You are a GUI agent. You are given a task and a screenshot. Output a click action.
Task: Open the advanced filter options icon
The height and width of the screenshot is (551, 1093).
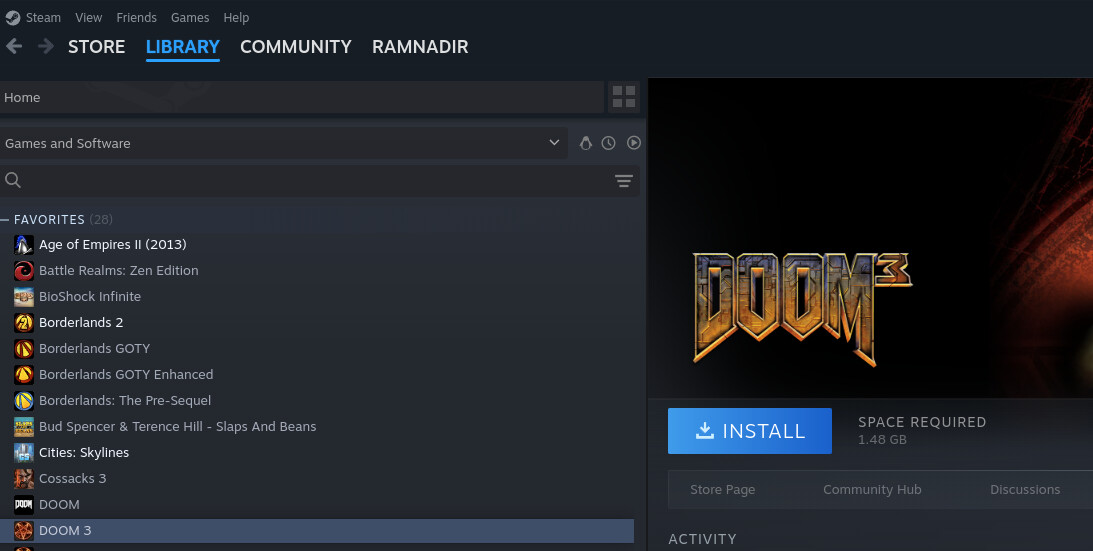coord(624,181)
